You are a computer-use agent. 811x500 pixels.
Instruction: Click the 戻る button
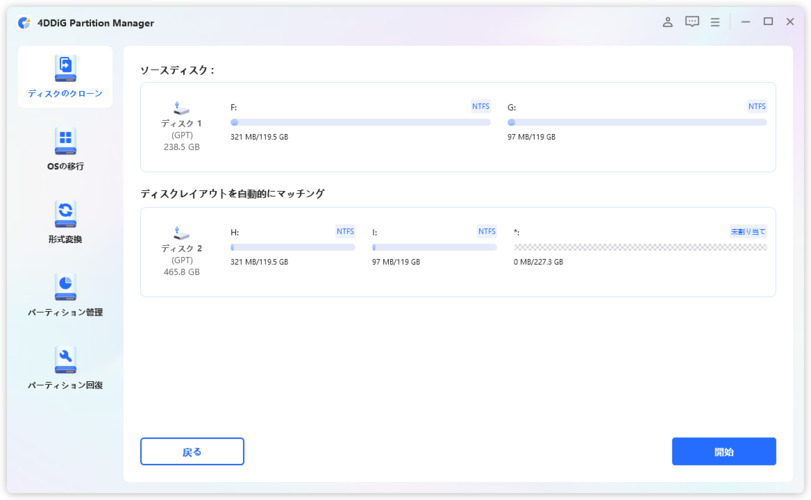pos(192,451)
